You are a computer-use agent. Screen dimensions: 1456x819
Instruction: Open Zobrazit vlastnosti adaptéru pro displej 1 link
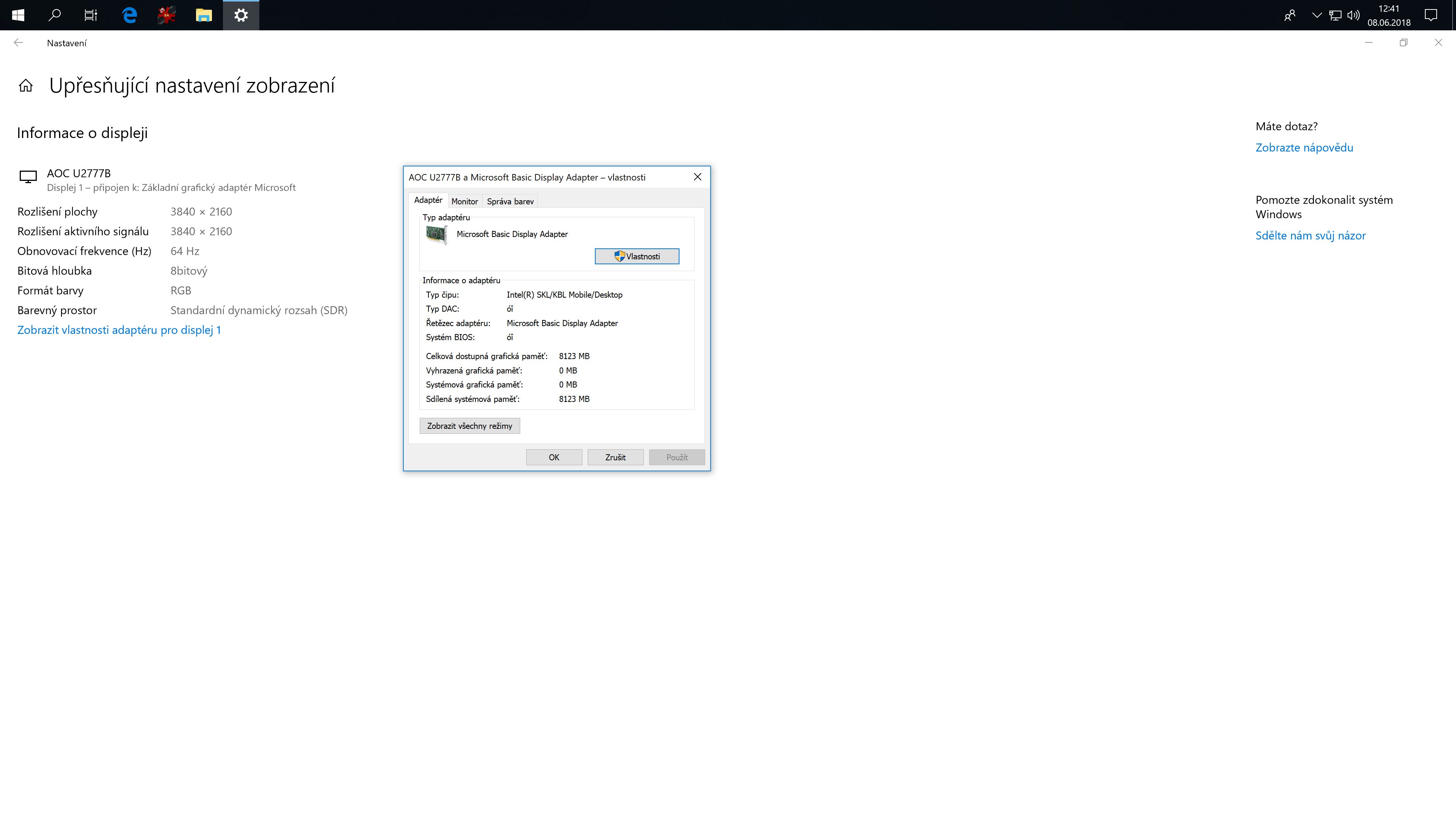pyautogui.click(x=119, y=330)
